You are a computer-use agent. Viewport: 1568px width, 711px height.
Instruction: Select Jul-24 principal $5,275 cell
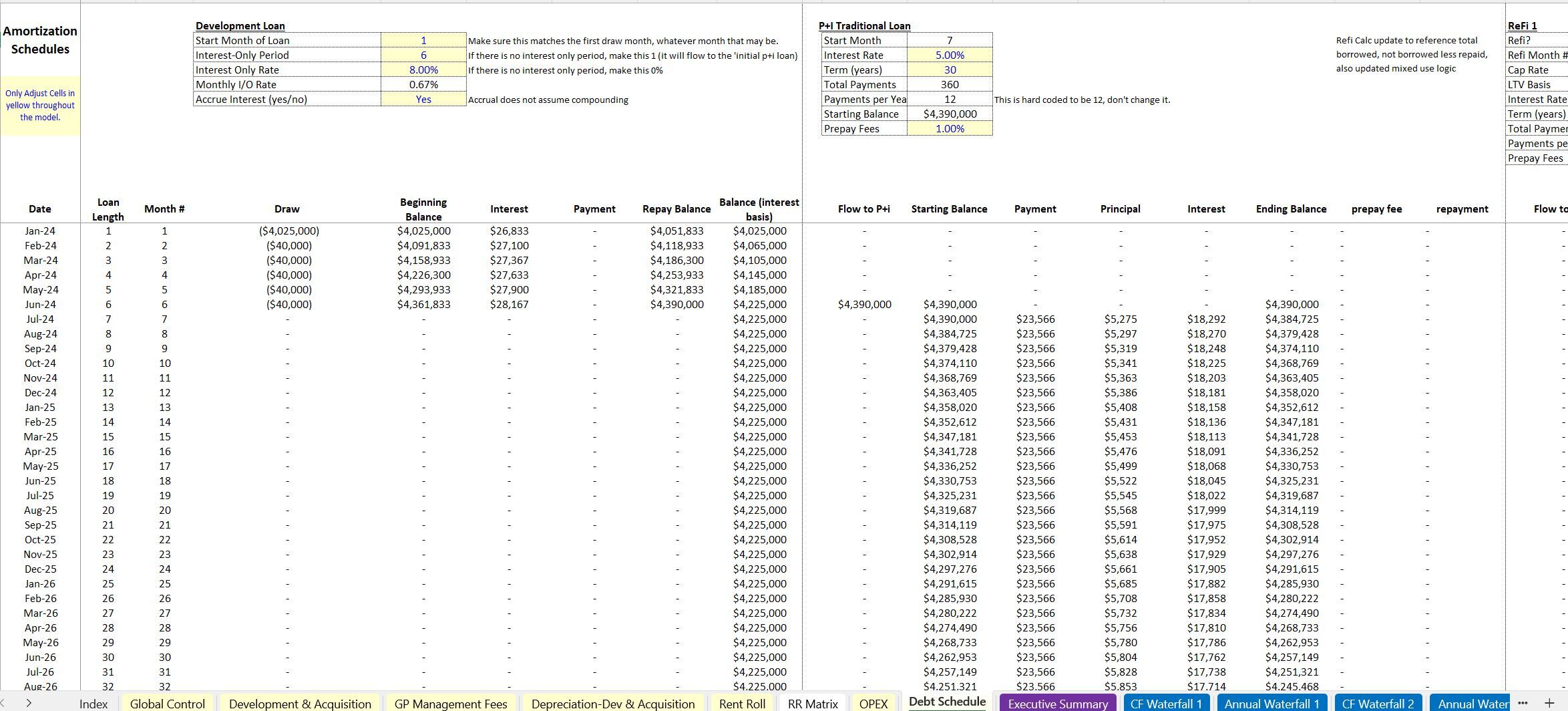1121,319
